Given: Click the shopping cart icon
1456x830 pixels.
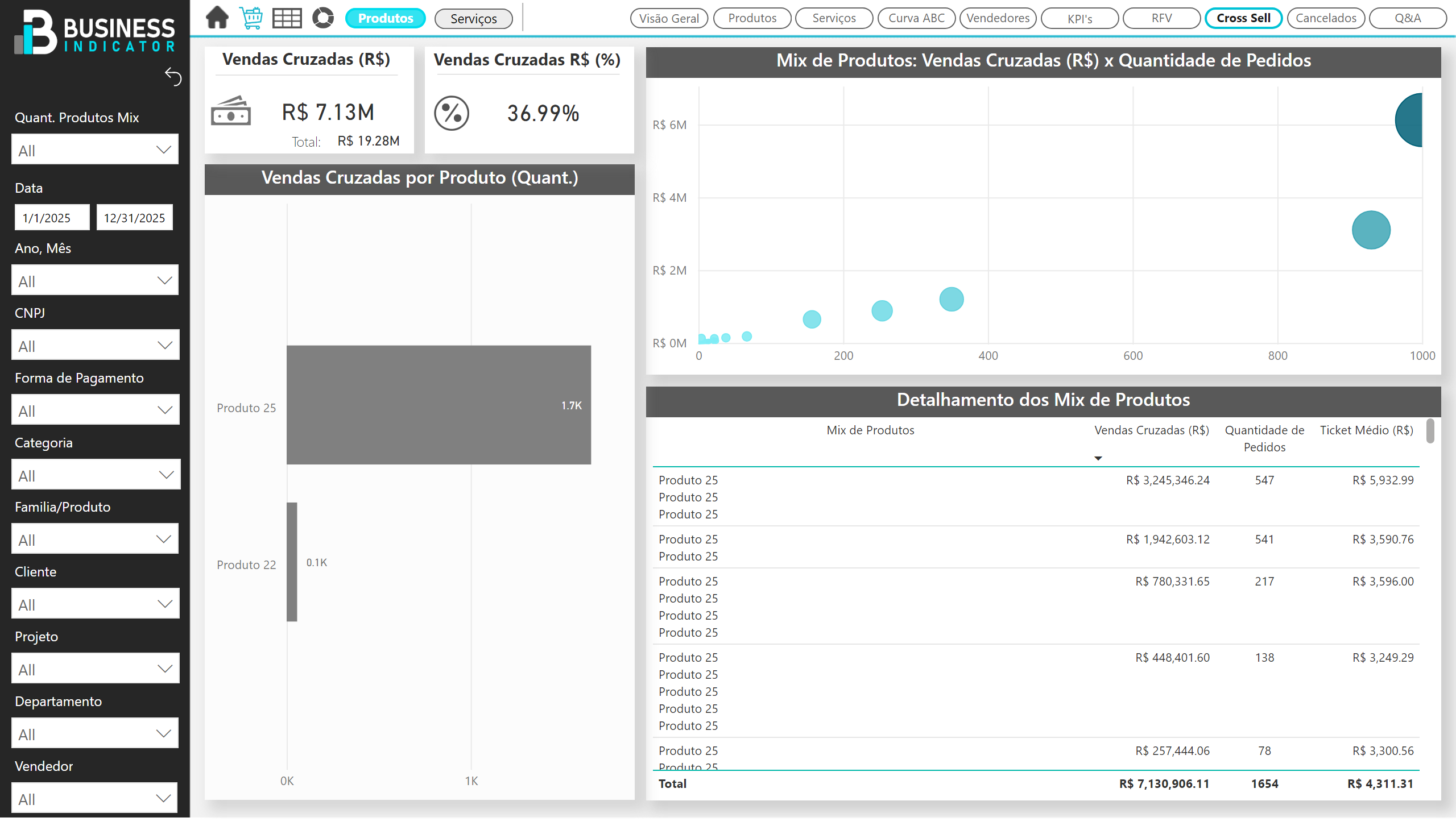Looking at the screenshot, I should tap(251, 18).
